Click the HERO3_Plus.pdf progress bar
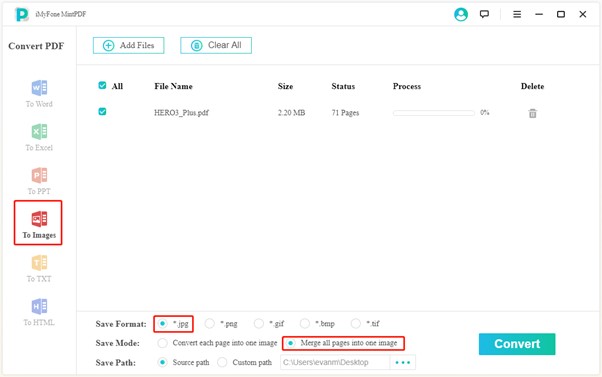This screenshot has width=602, height=377. (434, 113)
